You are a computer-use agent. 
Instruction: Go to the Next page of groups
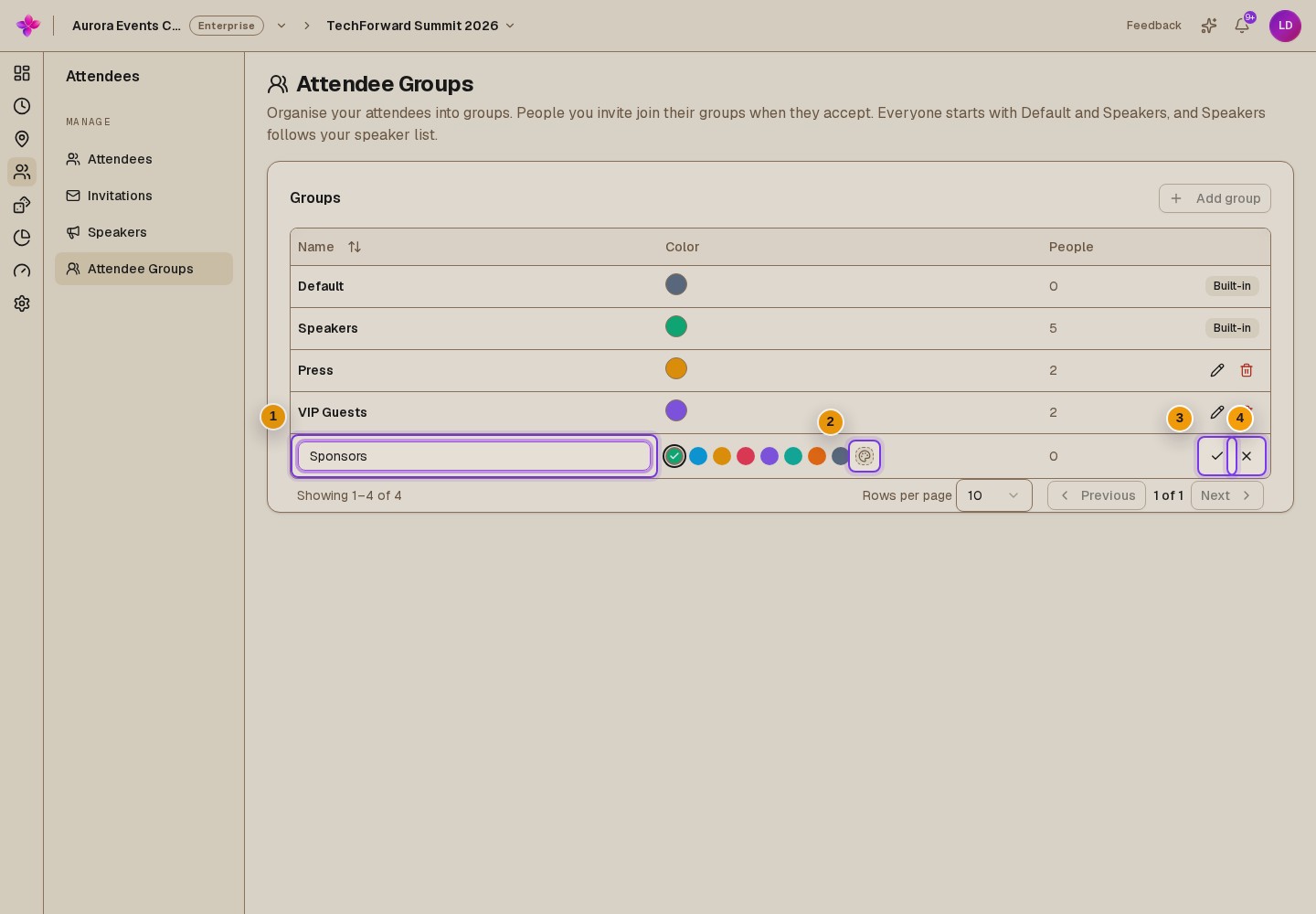pyautogui.click(x=1227, y=495)
